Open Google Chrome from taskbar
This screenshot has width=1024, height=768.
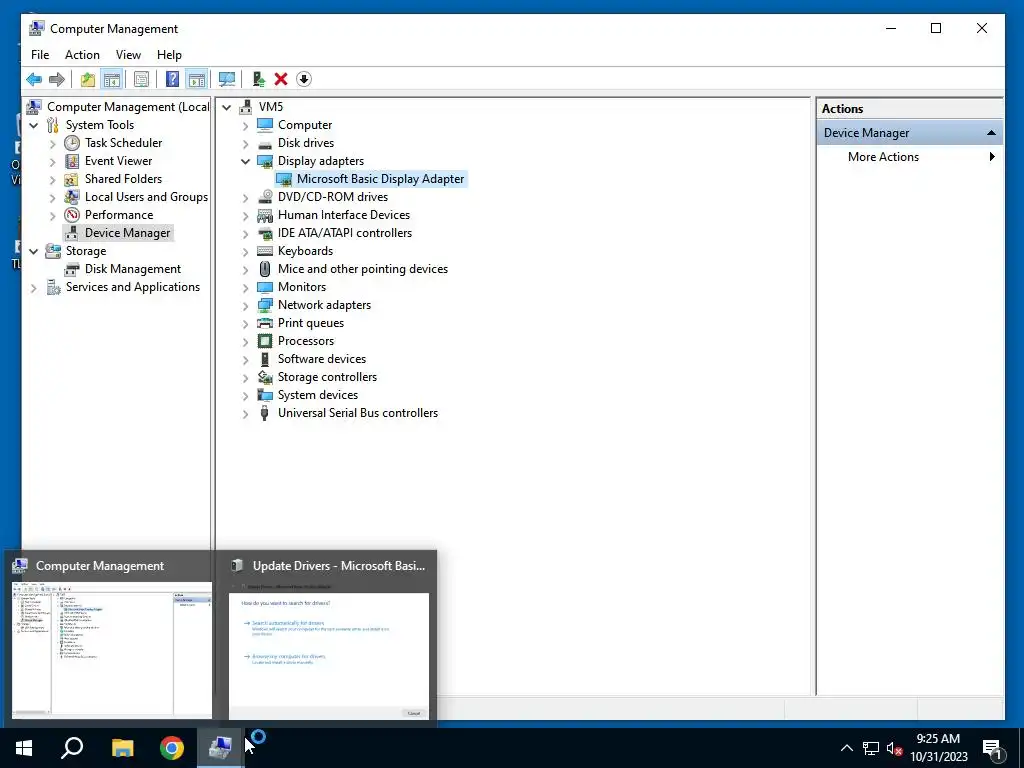click(172, 748)
